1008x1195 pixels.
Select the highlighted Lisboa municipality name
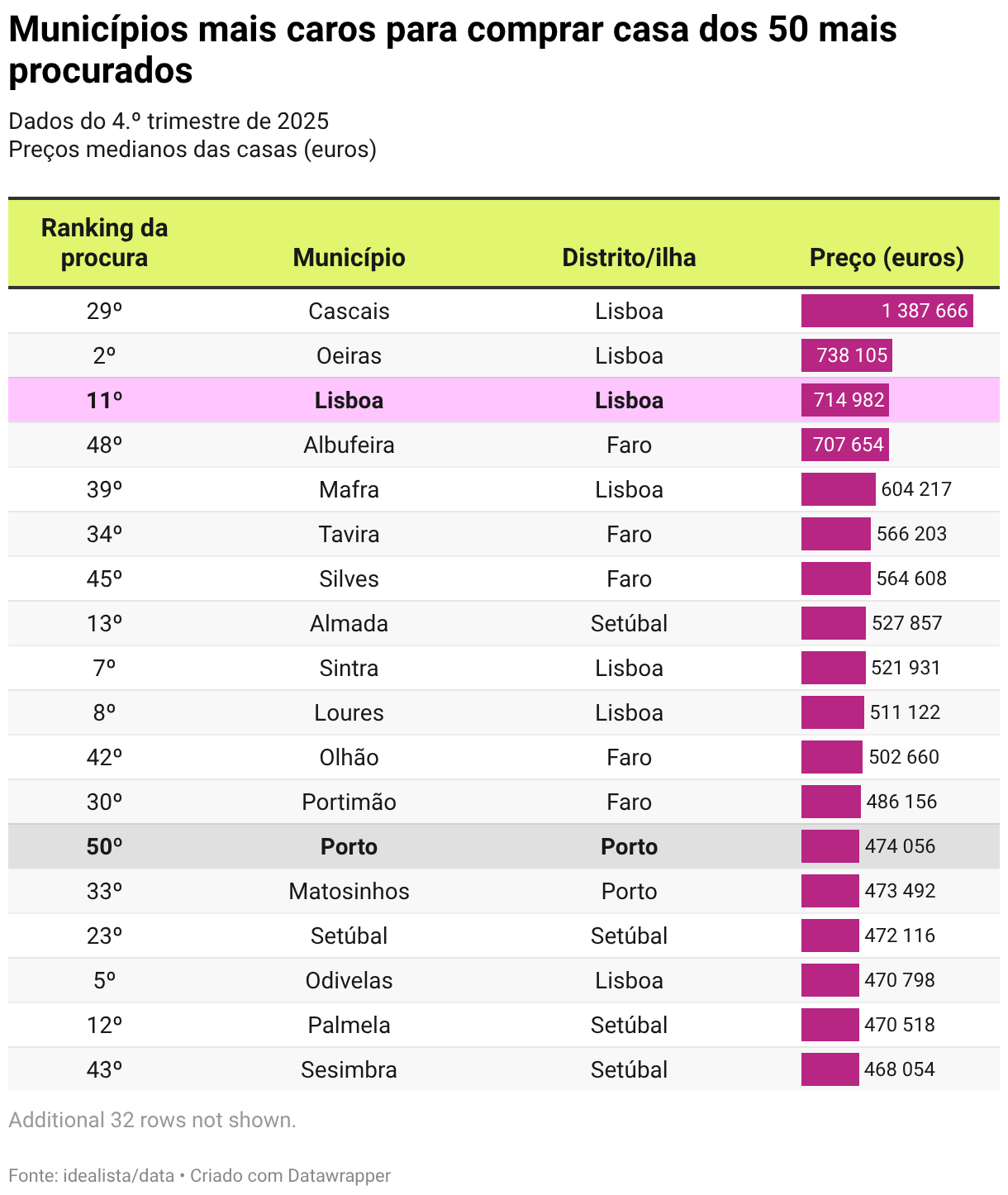coord(349,400)
